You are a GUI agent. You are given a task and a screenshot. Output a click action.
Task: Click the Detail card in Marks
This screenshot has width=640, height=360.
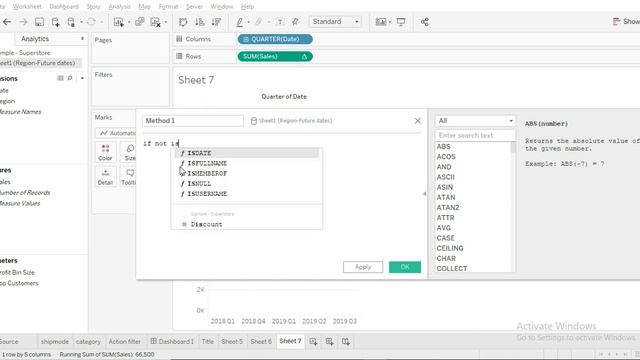click(105, 177)
